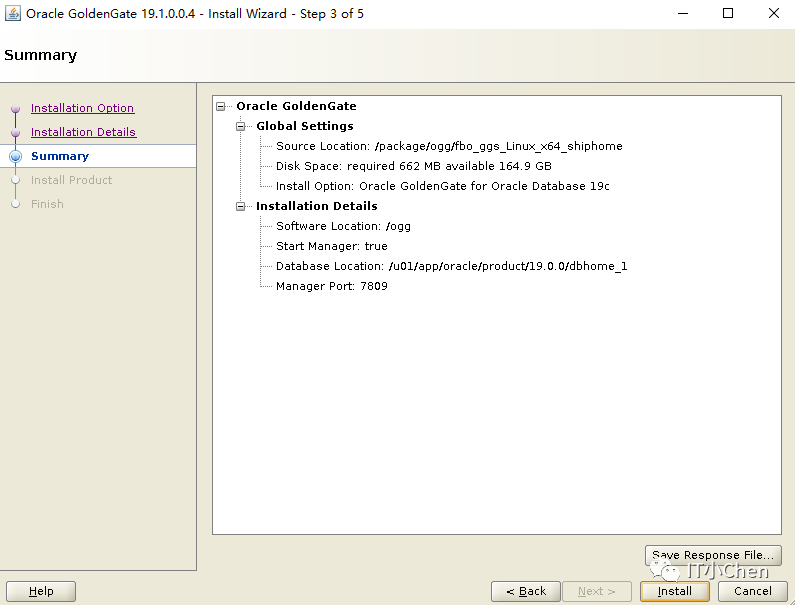The image size is (795, 605).
Task: Go to Installation Details step
Action: point(83,132)
